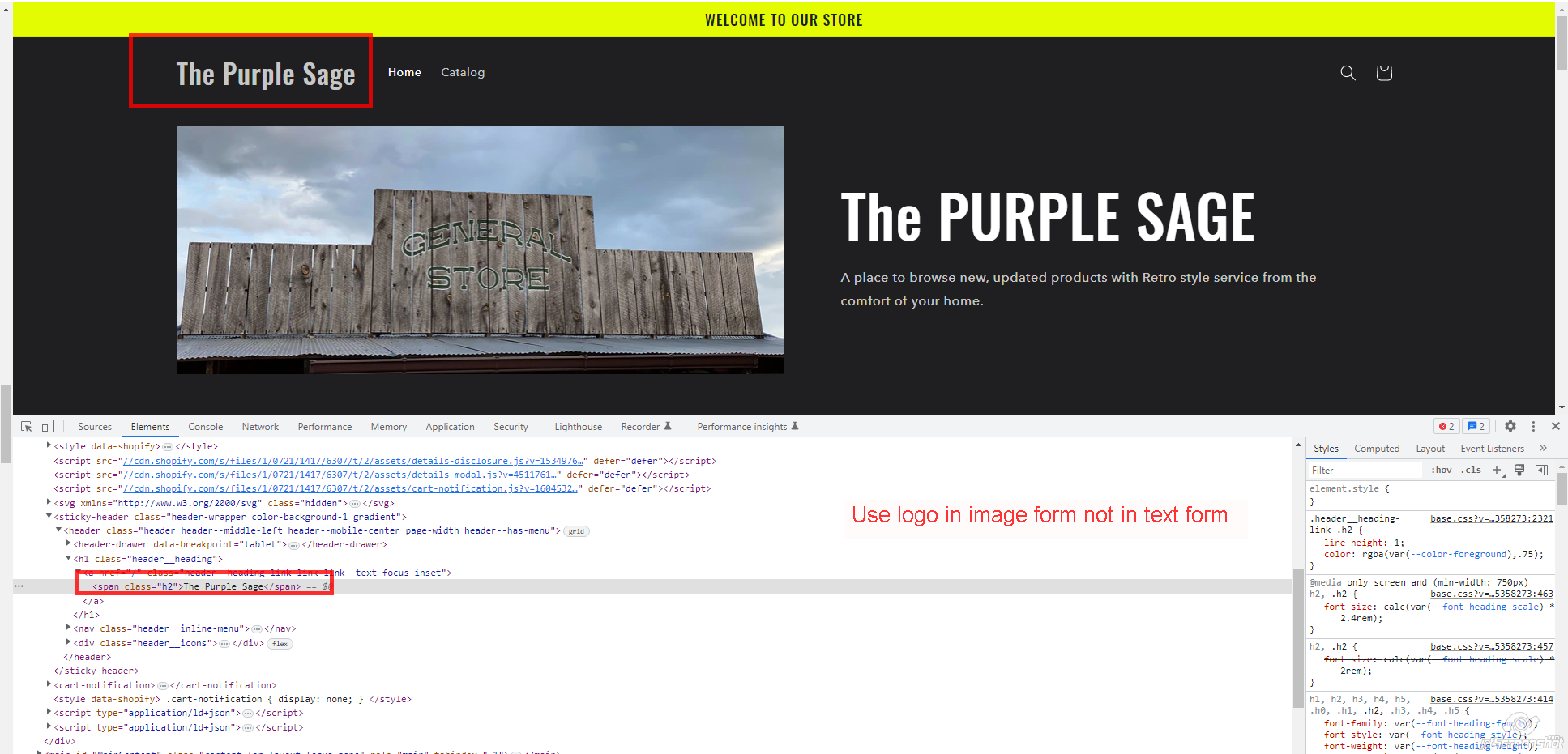The image size is (1568, 754).
Task: Open the cart-notification.js script link
Action: [x=351, y=488]
